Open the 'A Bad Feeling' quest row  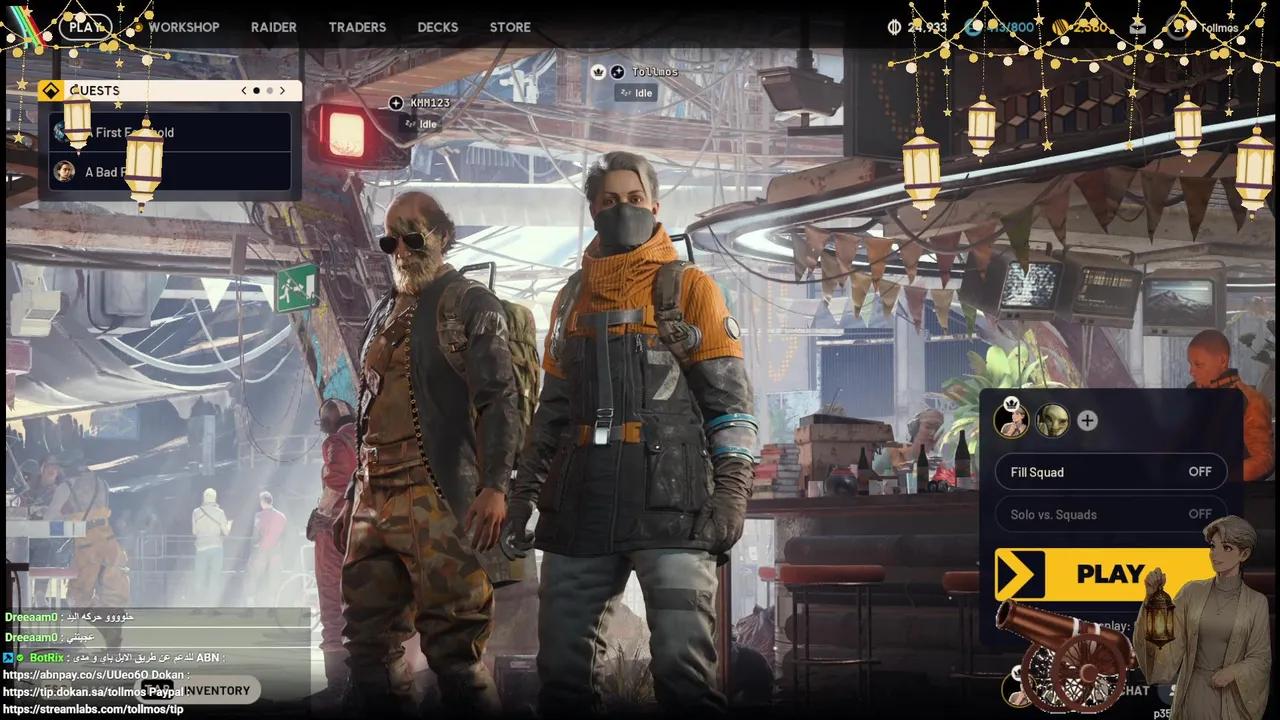click(x=170, y=171)
